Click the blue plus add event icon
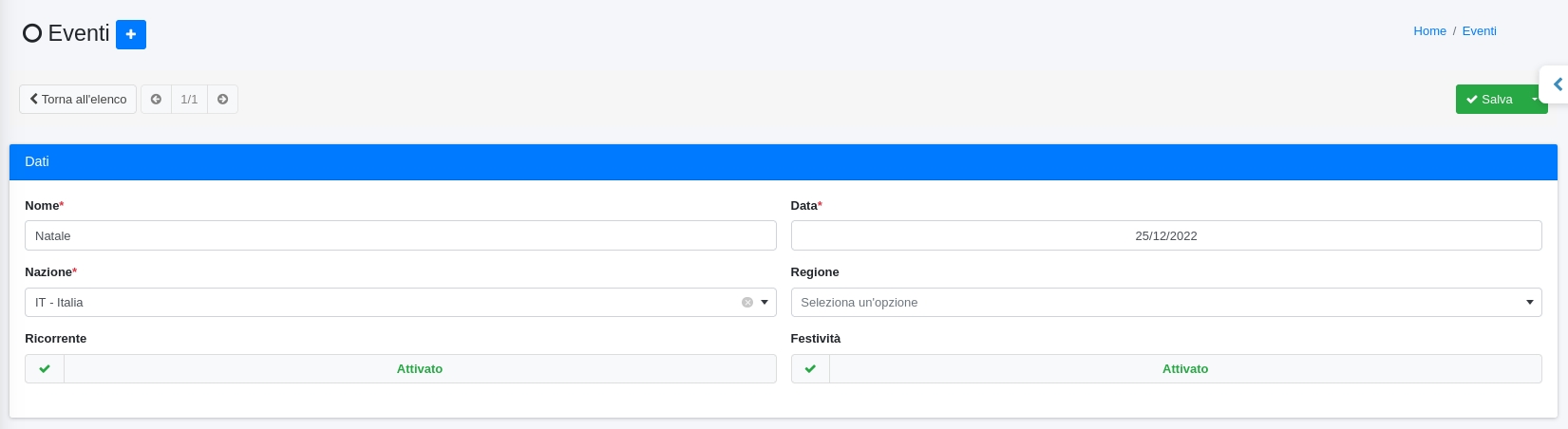This screenshot has height=429, width=1568. (x=131, y=34)
